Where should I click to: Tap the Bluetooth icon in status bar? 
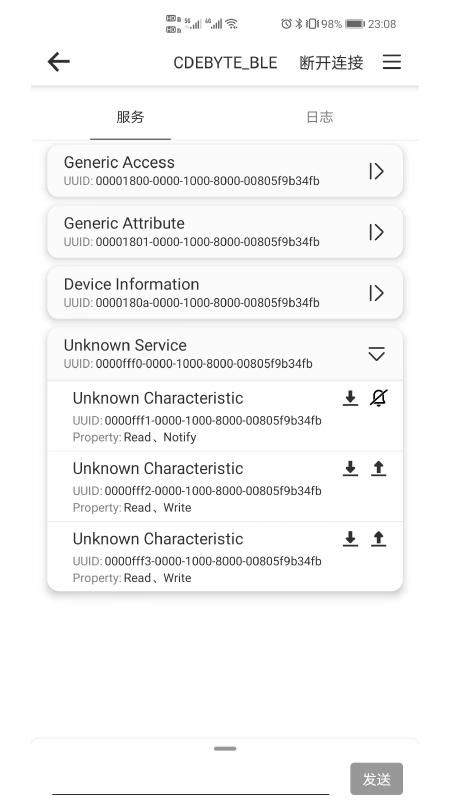pyautogui.click(x=299, y=23)
